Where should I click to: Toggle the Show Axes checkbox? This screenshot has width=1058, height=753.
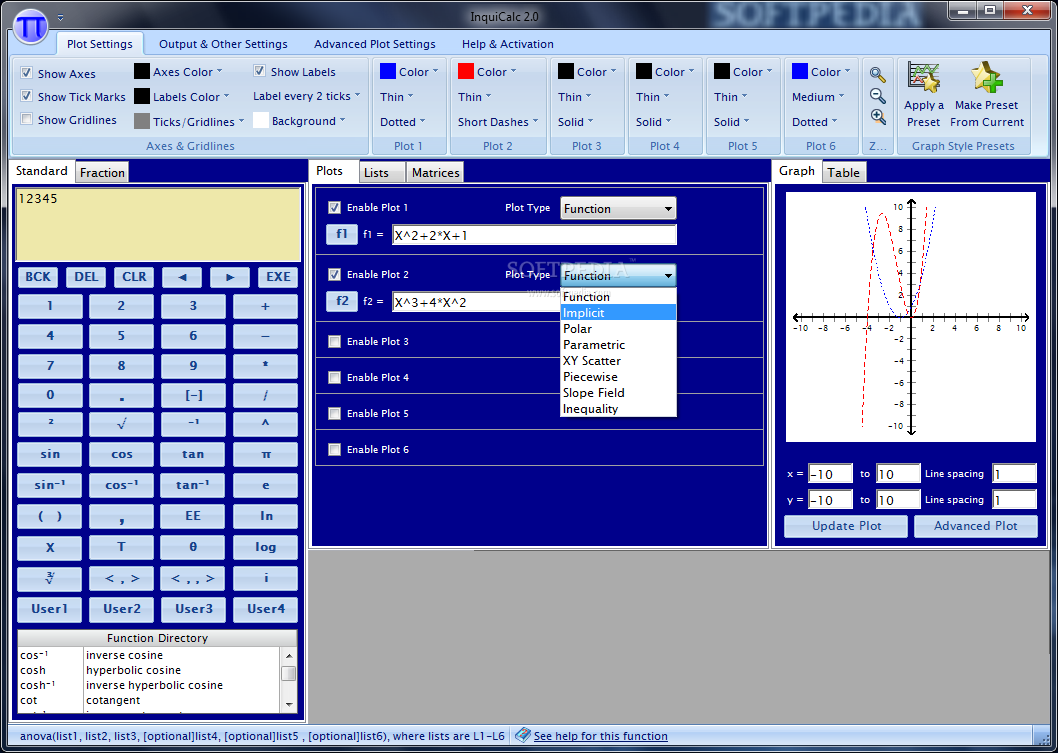tap(26, 73)
